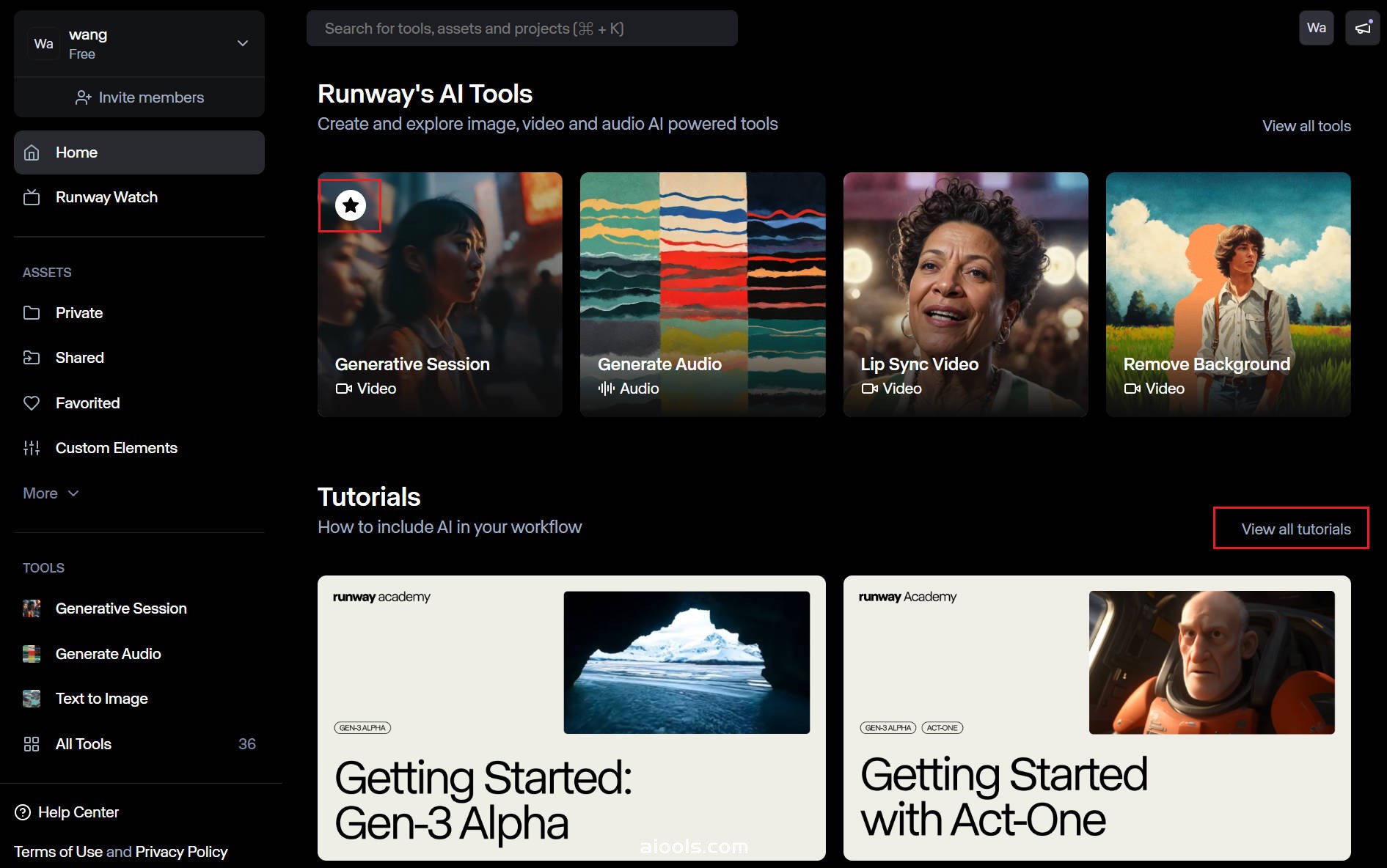
Task: Open the Lip Sync Video tool card
Action: pos(965,295)
